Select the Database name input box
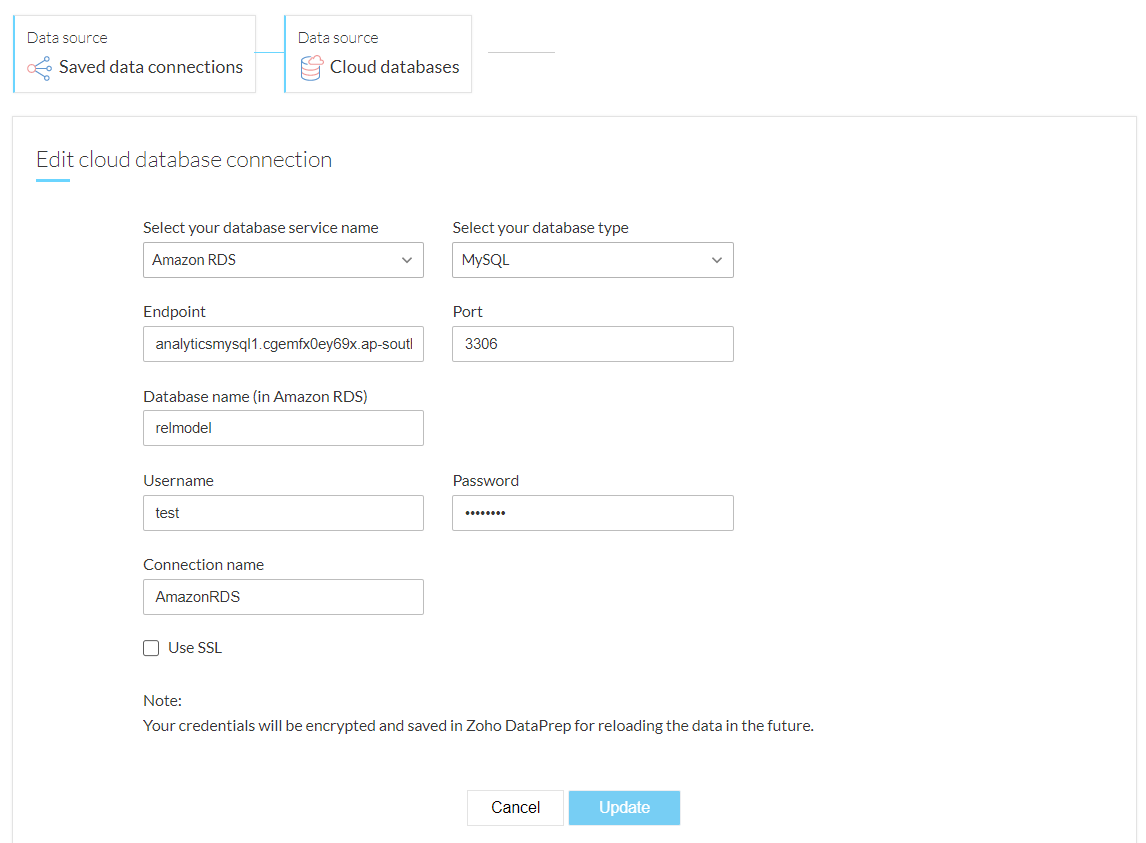This screenshot has width=1146, height=843. (283, 428)
